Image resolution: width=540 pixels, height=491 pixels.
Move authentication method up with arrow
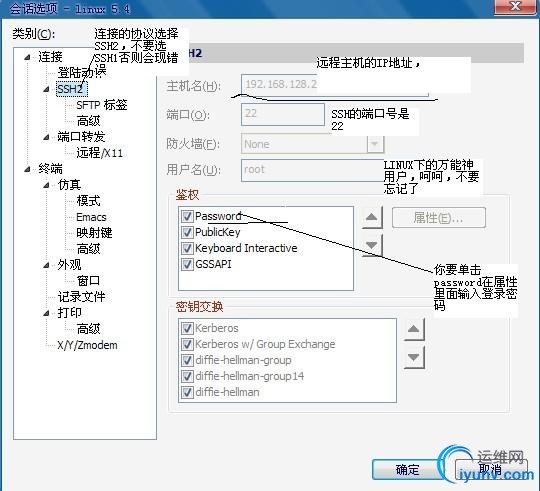(372, 217)
